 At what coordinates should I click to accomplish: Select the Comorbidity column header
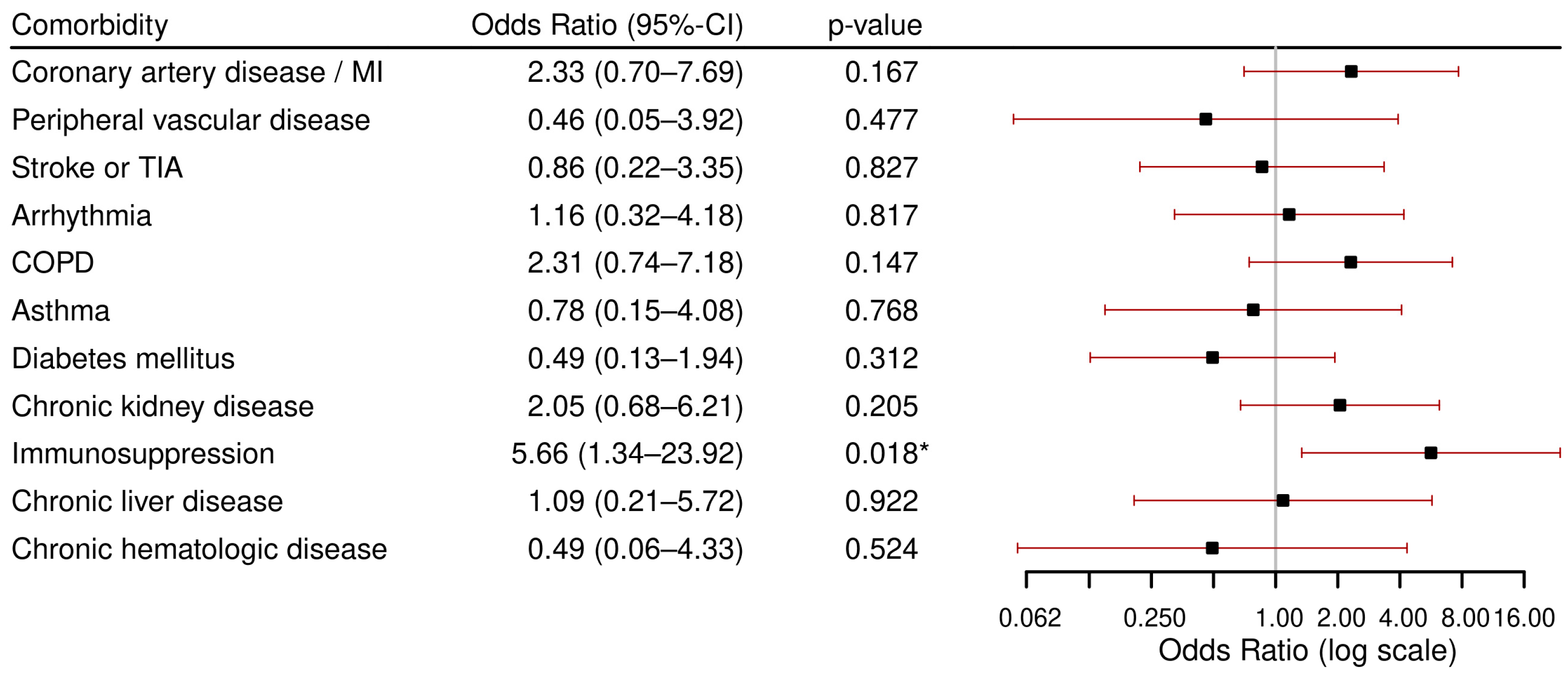(x=90, y=25)
